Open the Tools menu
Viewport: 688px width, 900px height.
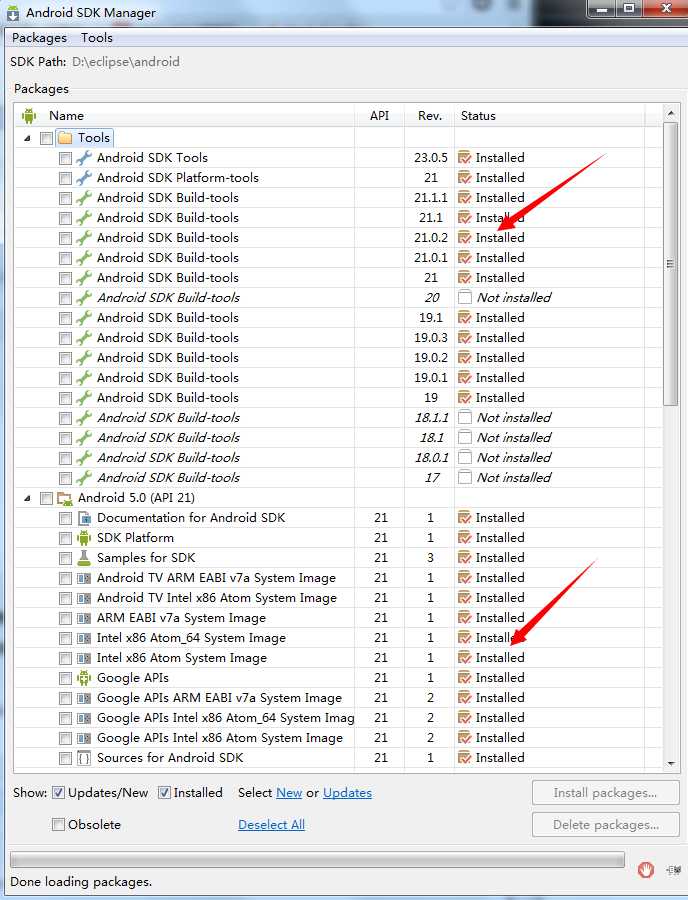pyautogui.click(x=96, y=38)
